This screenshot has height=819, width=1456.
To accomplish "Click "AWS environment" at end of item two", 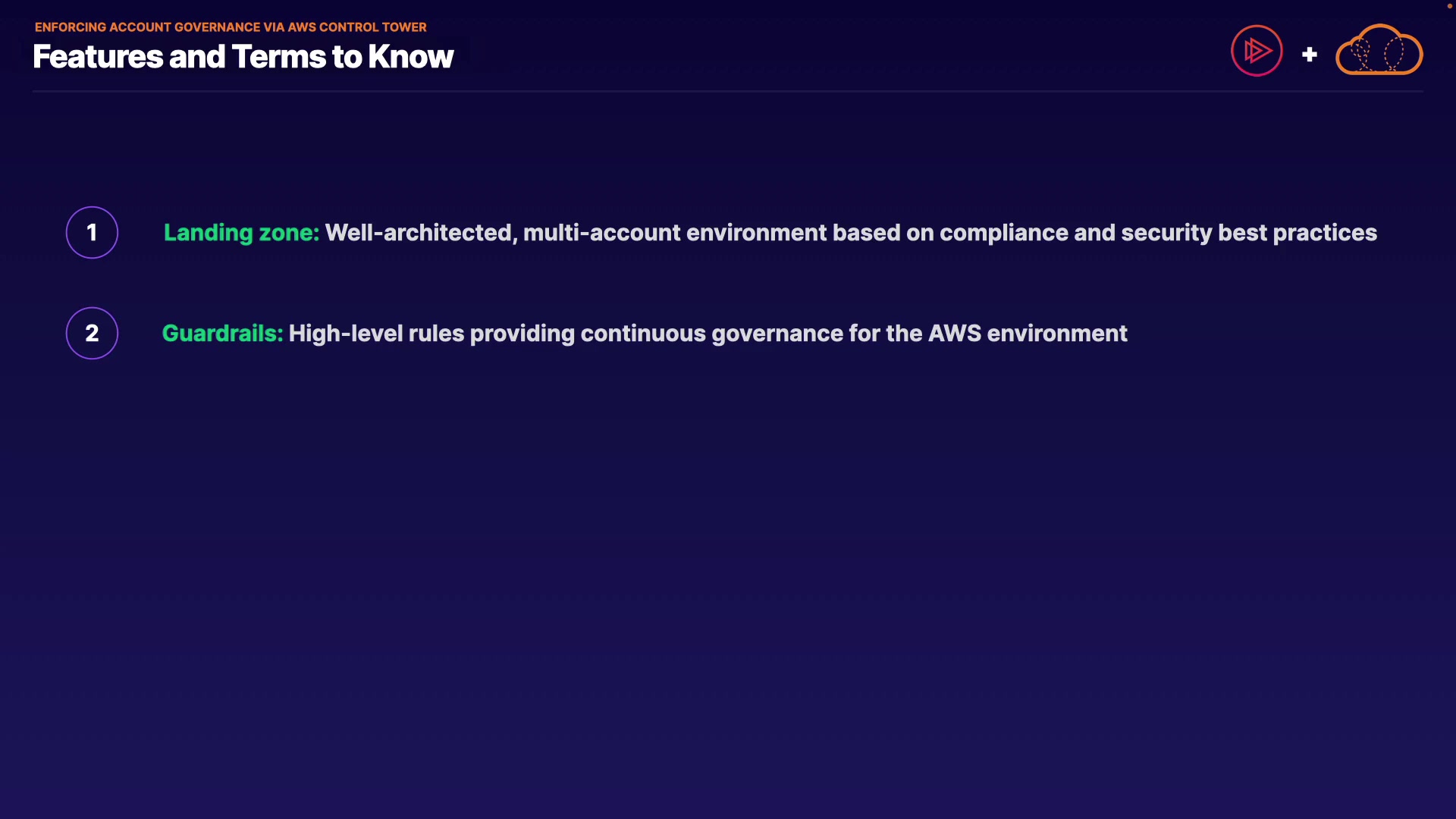I will (1028, 334).
